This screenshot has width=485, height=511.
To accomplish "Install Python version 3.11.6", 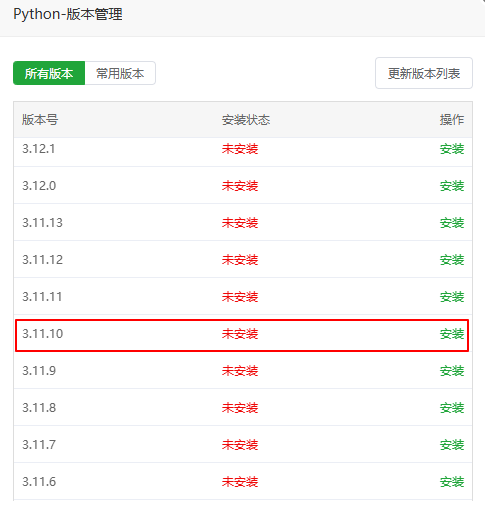I will (x=452, y=482).
